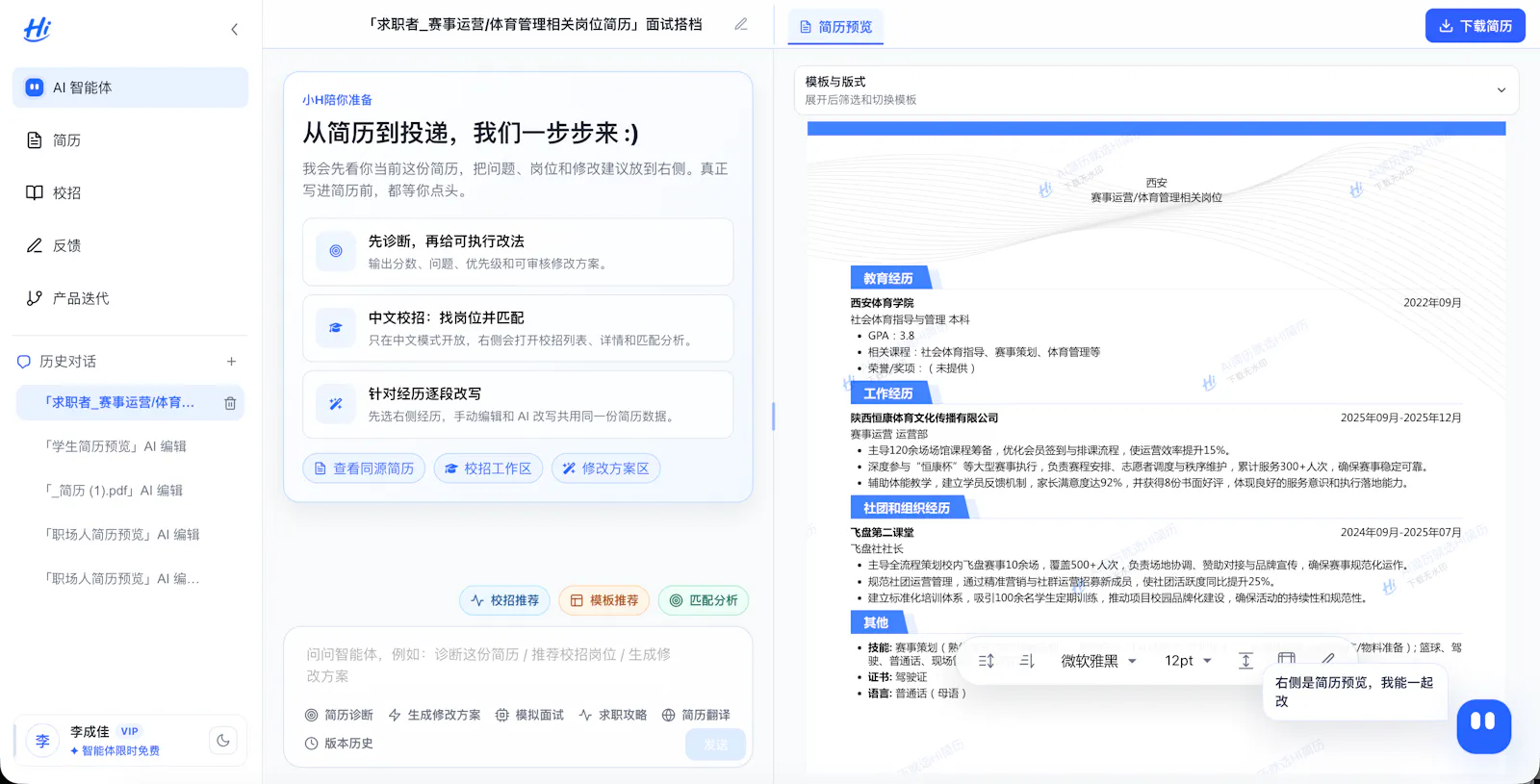Click the panel divider handle between chat and preview
The height and width of the screenshot is (784, 1540).
(x=773, y=416)
